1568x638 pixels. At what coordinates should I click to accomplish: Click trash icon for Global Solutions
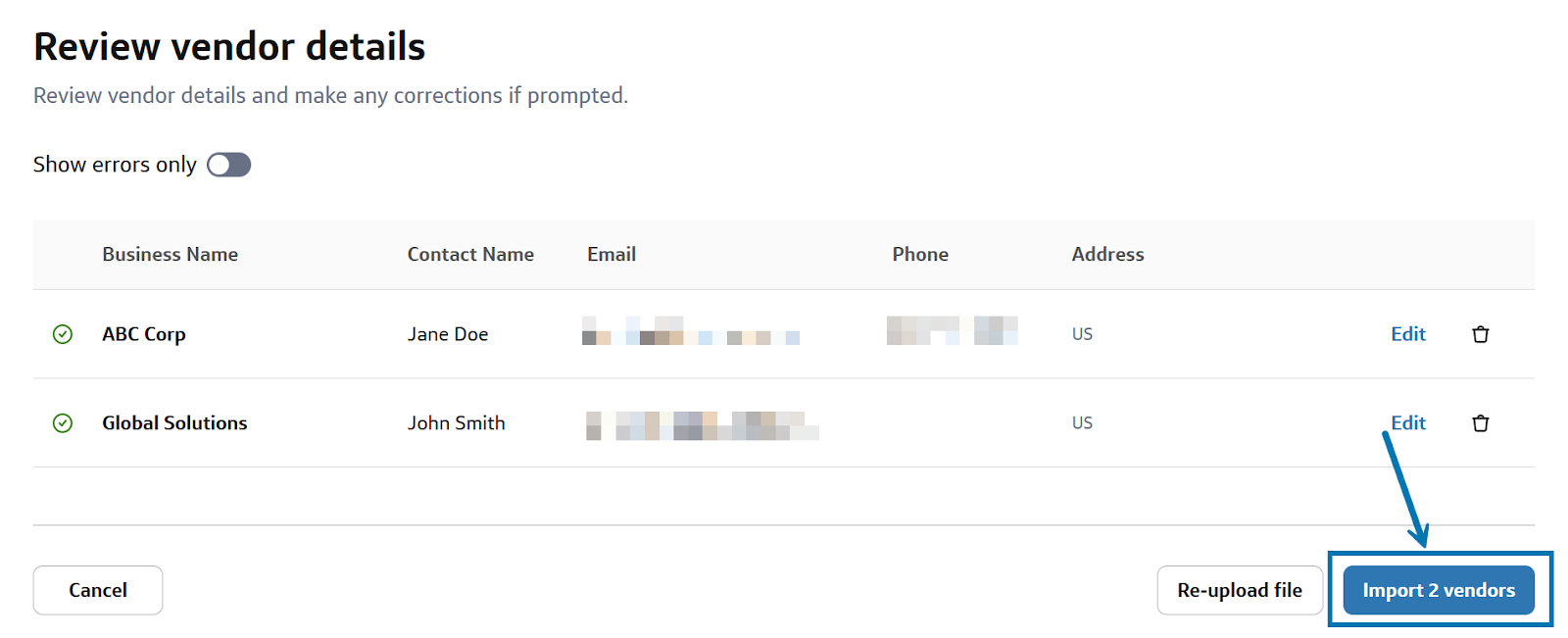pos(1480,423)
